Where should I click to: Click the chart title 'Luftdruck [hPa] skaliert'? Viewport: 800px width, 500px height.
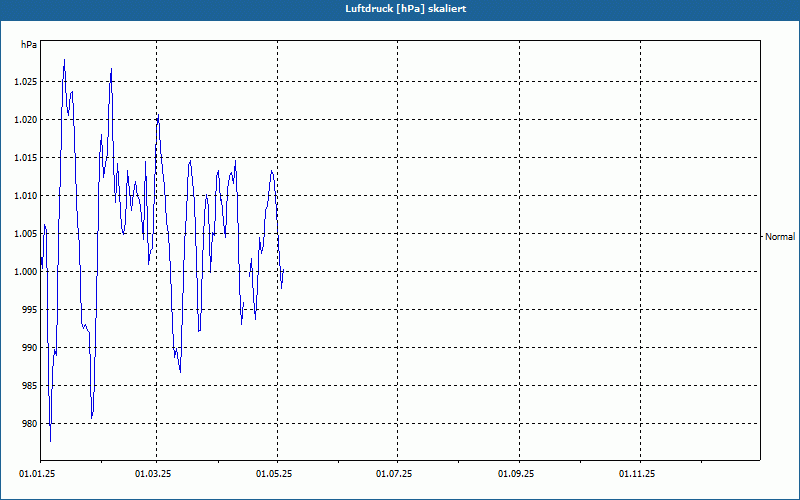(406, 9)
